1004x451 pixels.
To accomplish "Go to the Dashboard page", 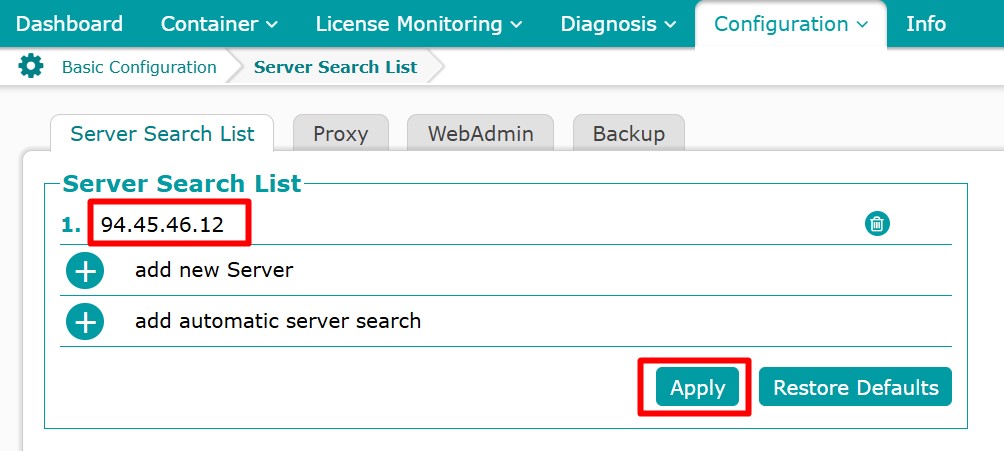I will [x=69, y=24].
